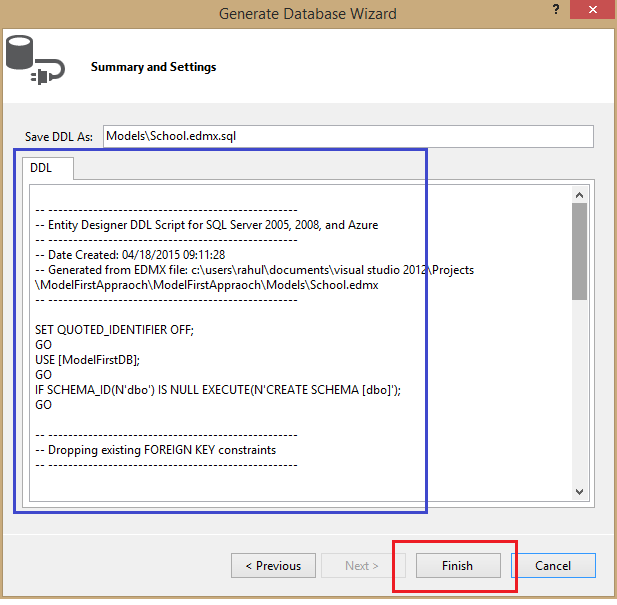Image resolution: width=617 pixels, height=605 pixels.
Task: Click Finish to generate the database
Action: [x=458, y=566]
